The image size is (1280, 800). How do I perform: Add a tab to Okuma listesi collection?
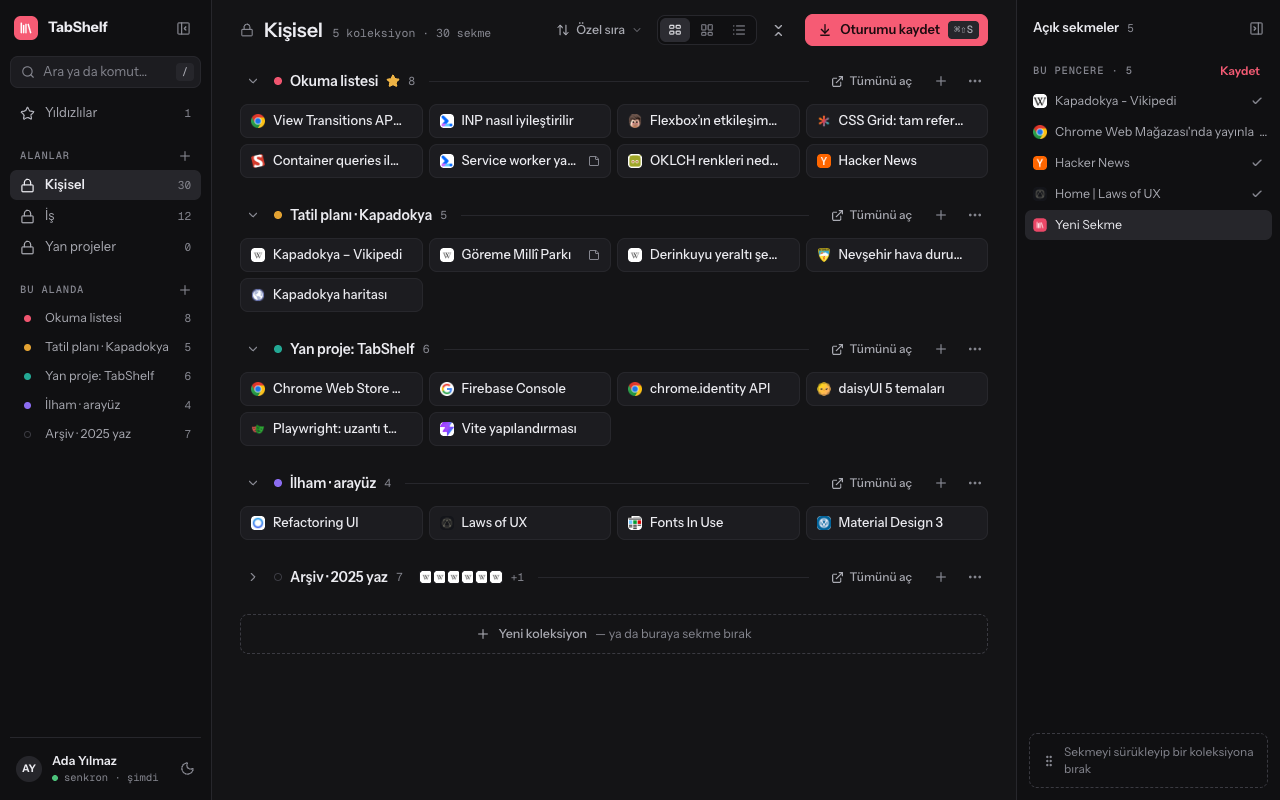pos(941,81)
